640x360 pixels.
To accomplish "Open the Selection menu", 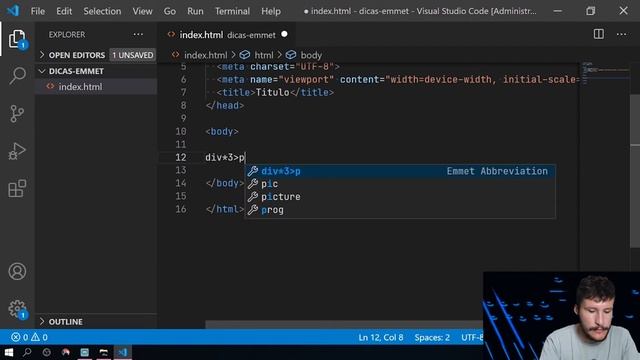I will tap(102, 11).
